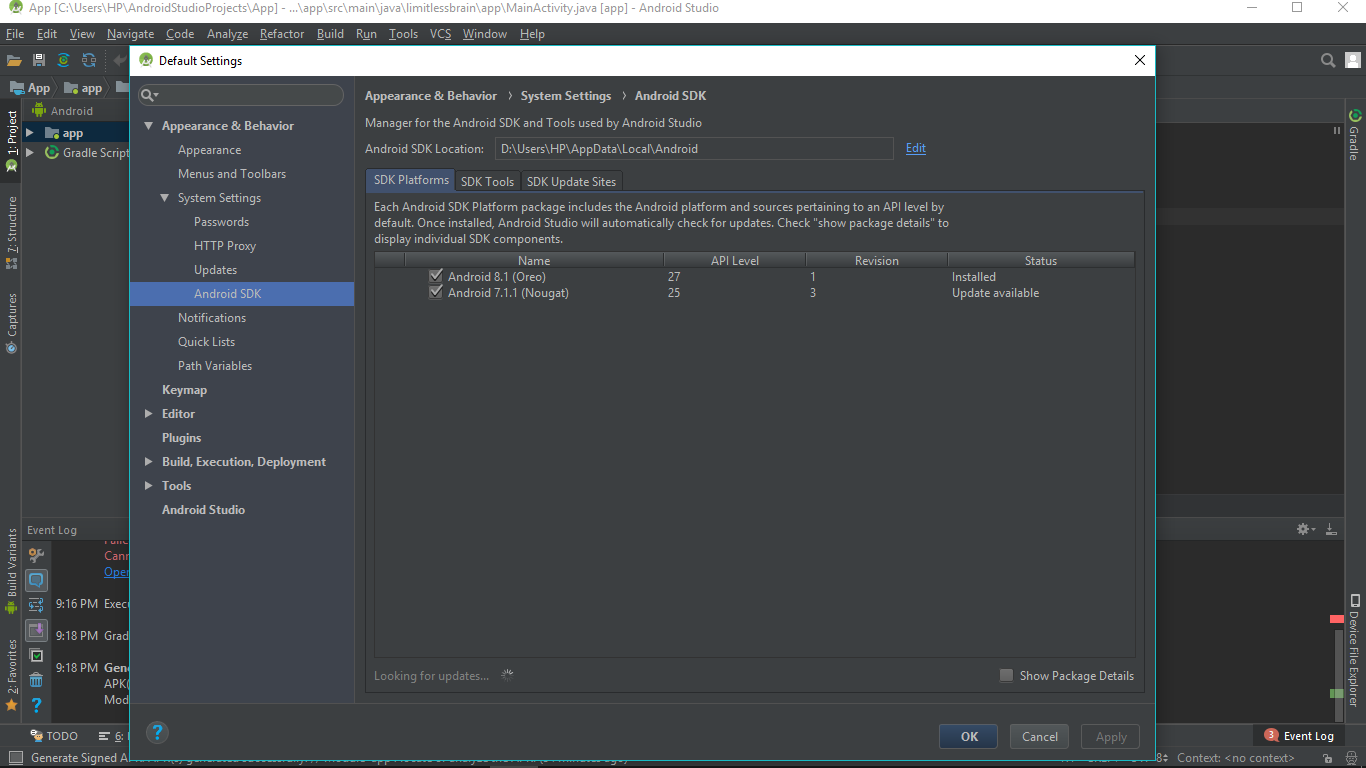The width and height of the screenshot is (1366, 768).
Task: Open the TODO tool window button
Action: point(54,735)
